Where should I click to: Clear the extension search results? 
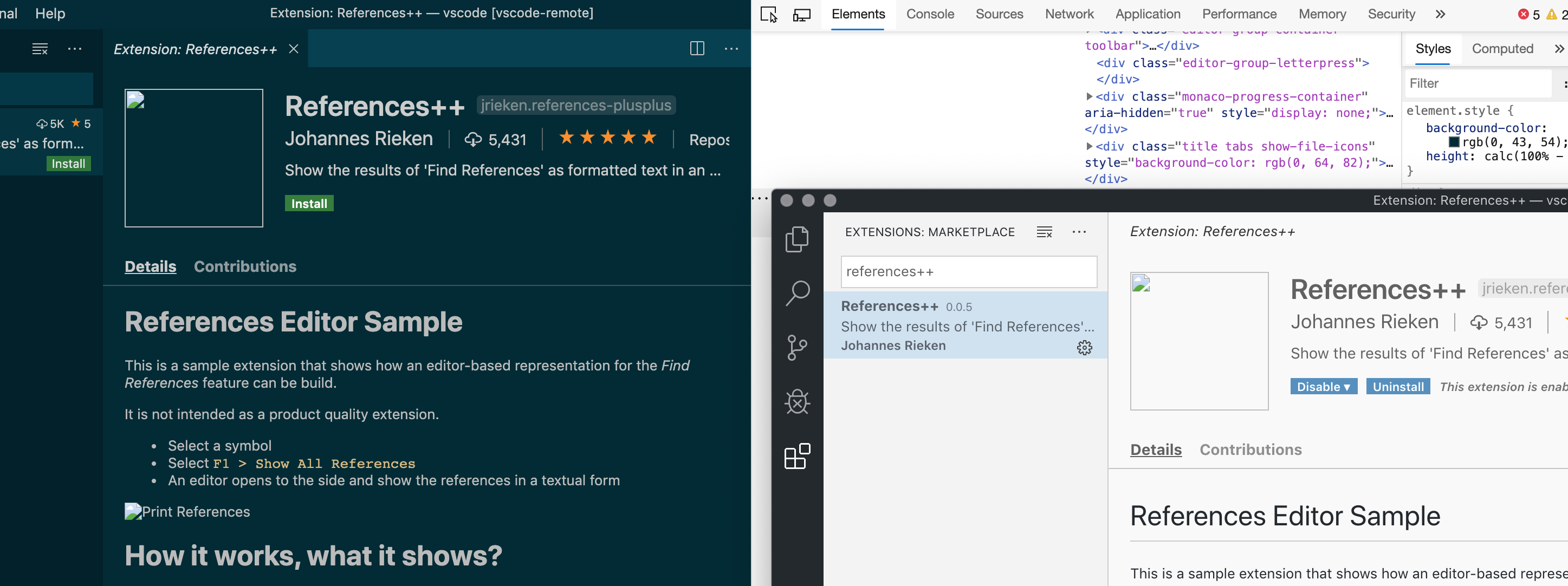pyautogui.click(x=1044, y=232)
